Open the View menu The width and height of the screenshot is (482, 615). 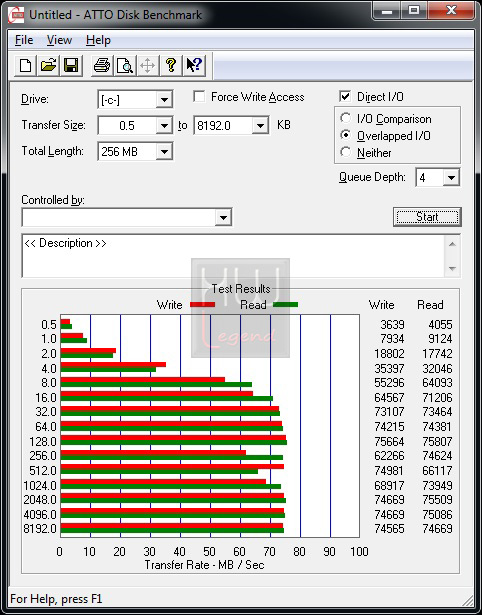pyautogui.click(x=59, y=40)
